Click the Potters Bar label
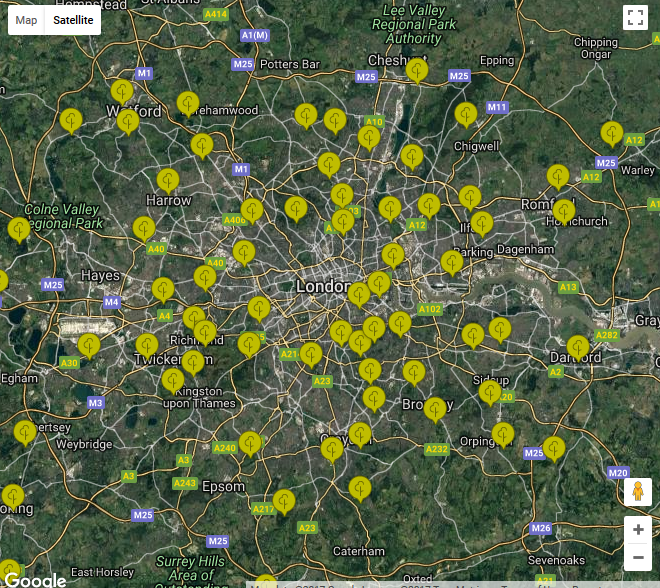This screenshot has width=660, height=588. (290, 64)
